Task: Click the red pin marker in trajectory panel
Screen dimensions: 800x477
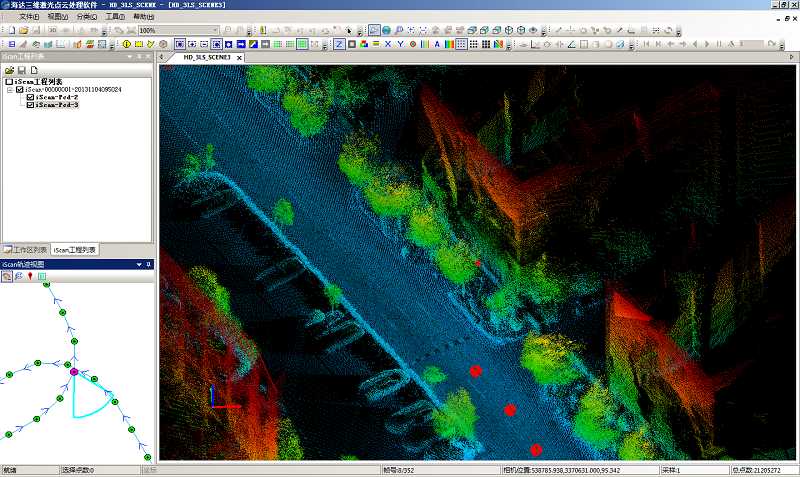Action: point(30,275)
